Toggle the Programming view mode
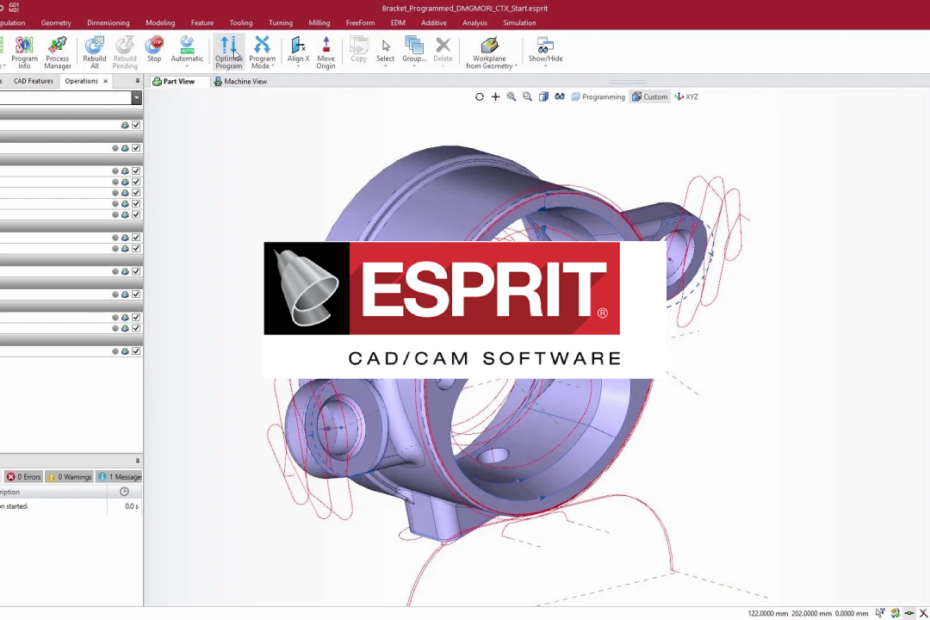Image resolution: width=930 pixels, height=620 pixels. point(598,97)
